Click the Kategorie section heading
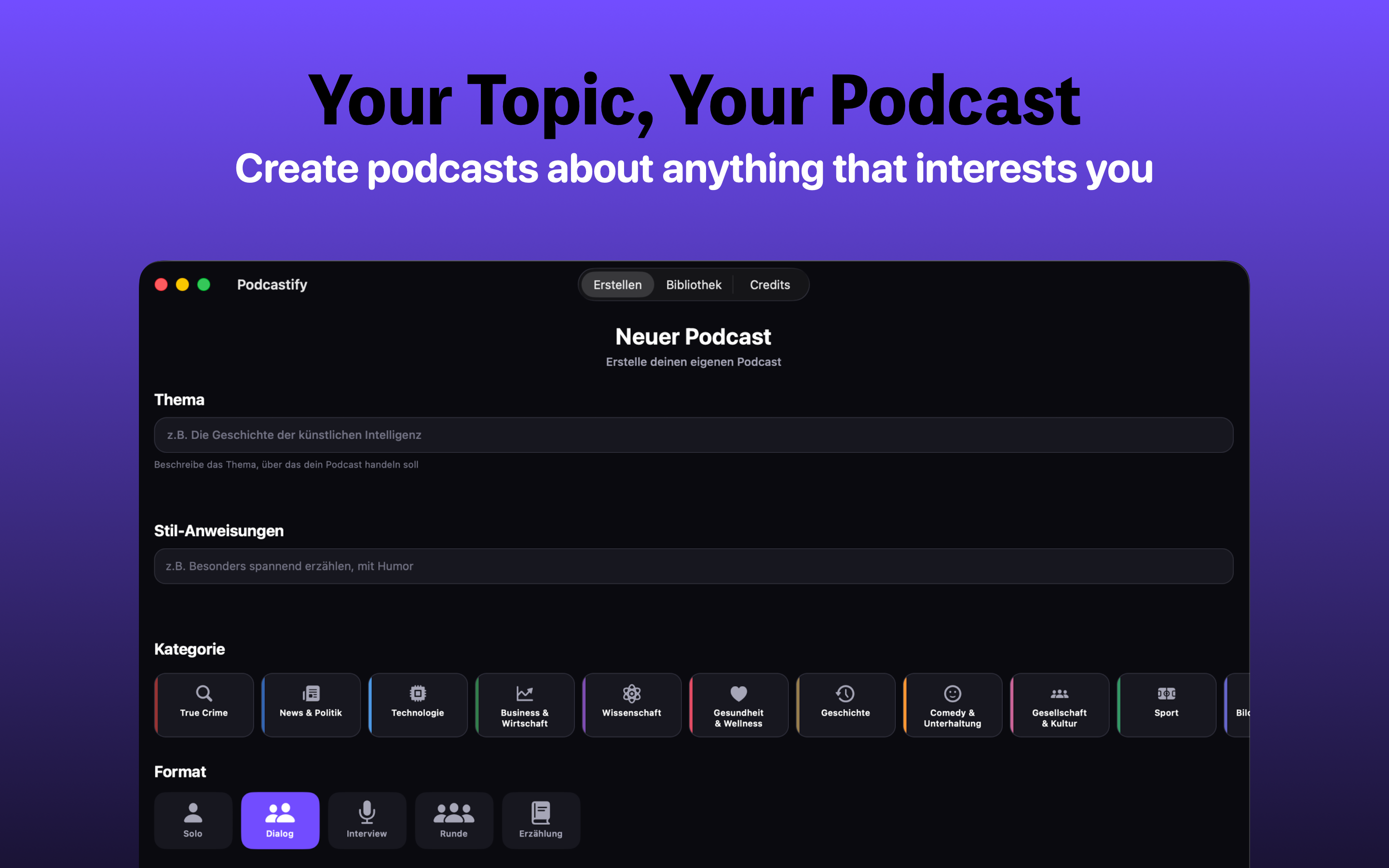Screen dimensions: 1389x868 (x=190, y=649)
